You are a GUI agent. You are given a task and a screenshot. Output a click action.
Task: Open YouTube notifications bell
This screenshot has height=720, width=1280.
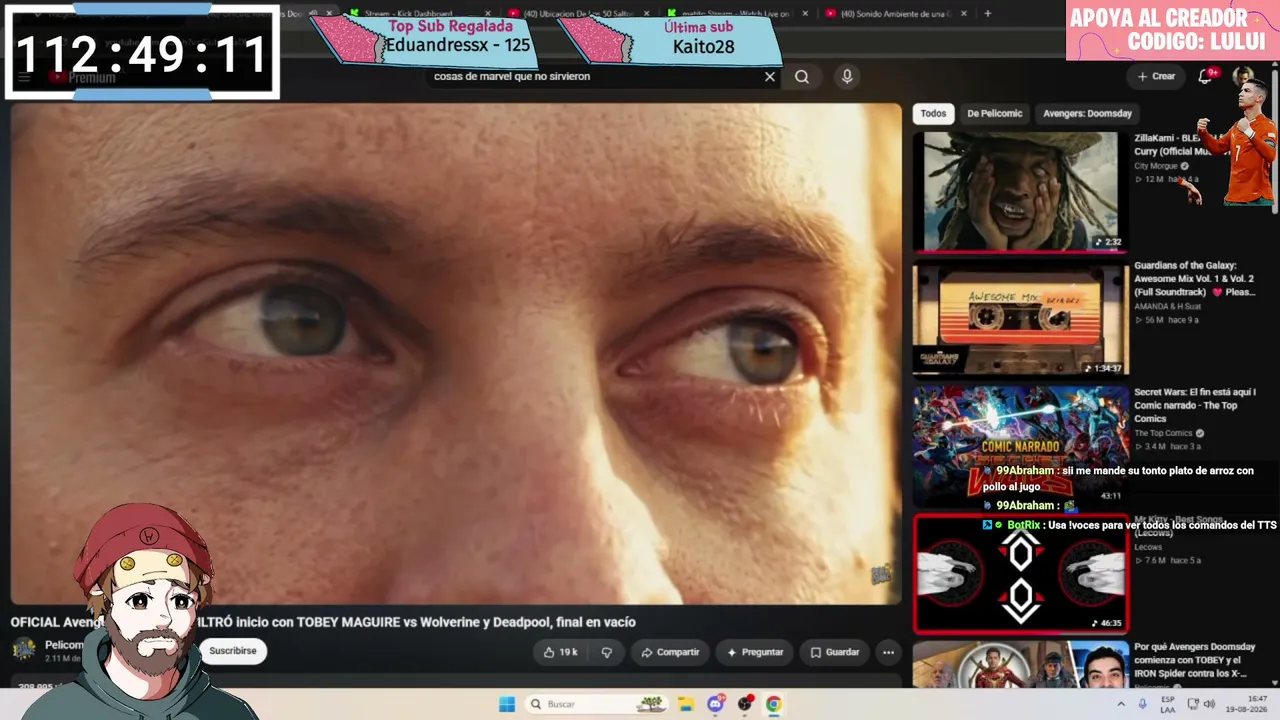pyautogui.click(x=1206, y=76)
